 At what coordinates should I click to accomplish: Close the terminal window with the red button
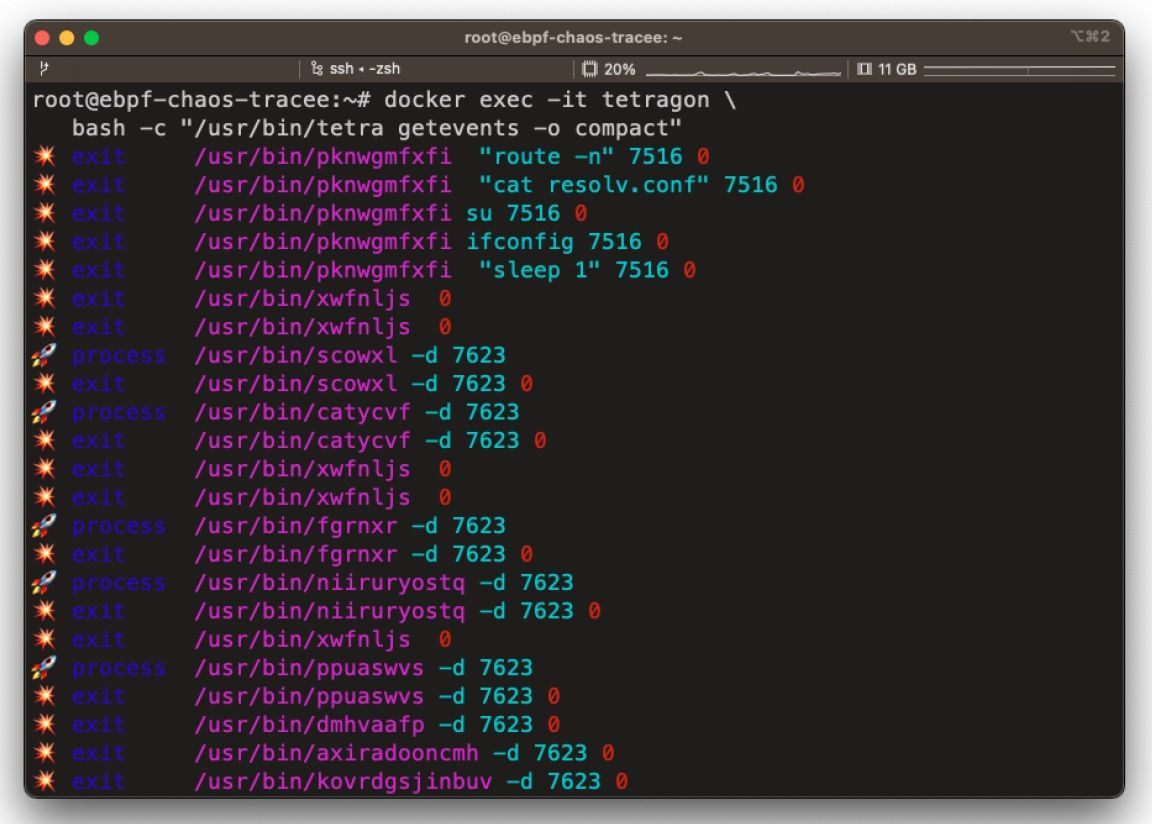click(x=43, y=37)
